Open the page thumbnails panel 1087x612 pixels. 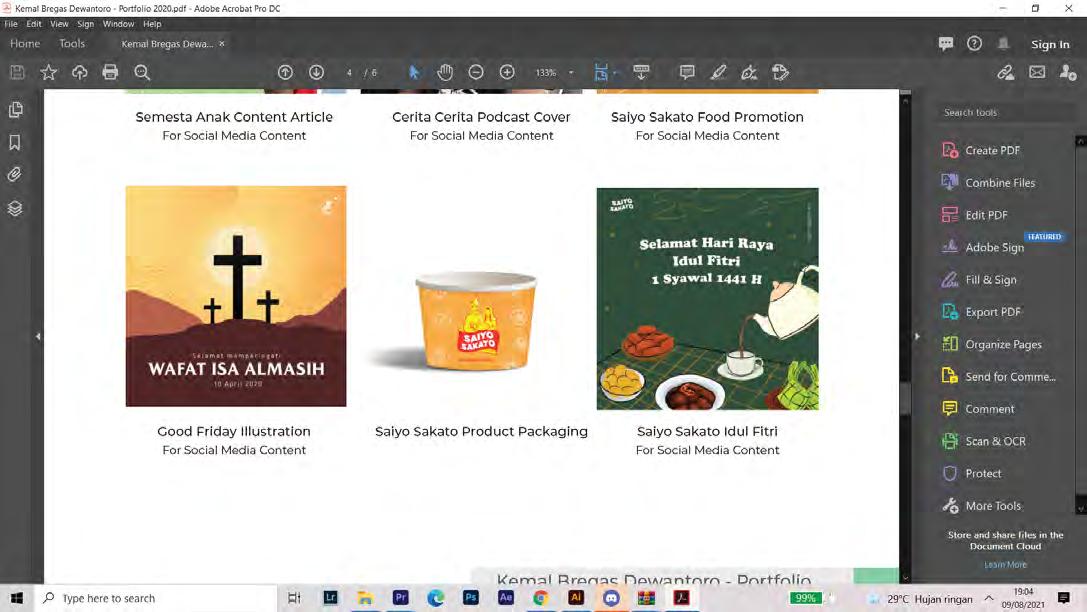click(15, 110)
